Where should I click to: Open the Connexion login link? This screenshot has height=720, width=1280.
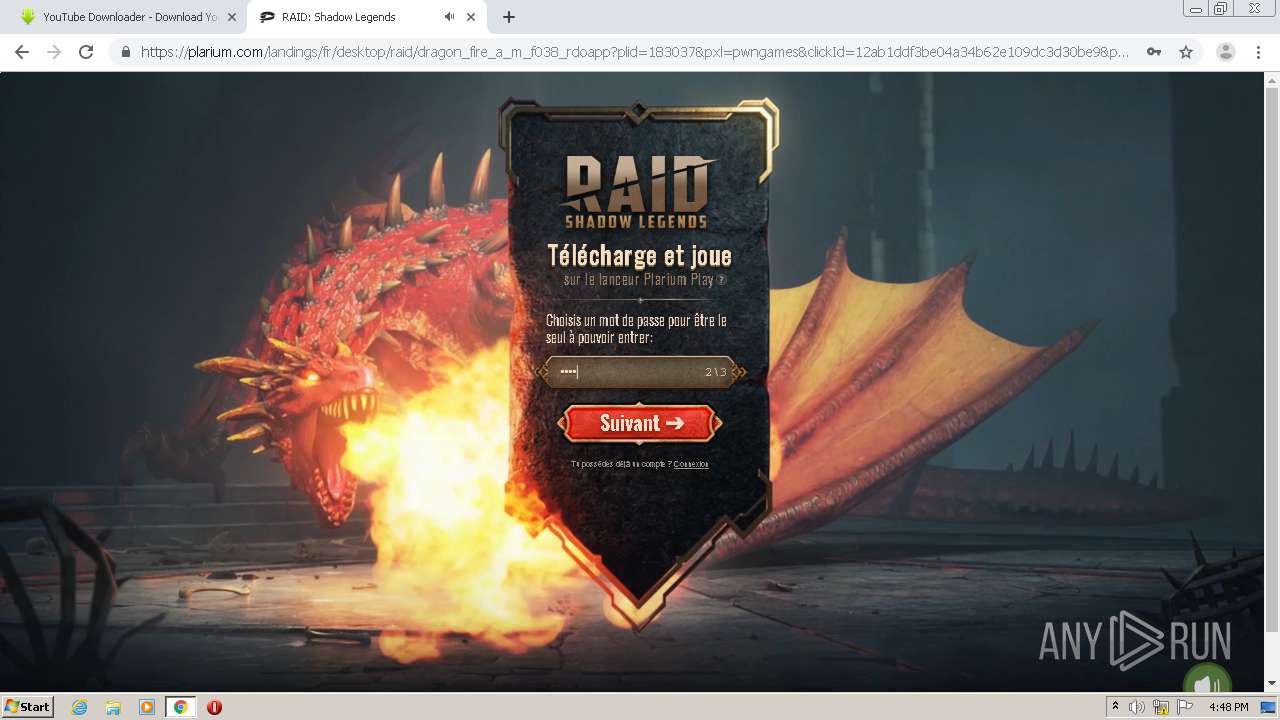pos(691,464)
